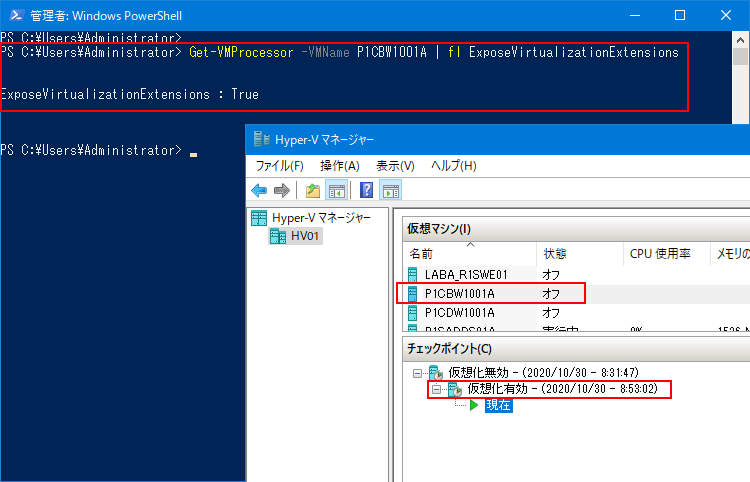
Task: Click the Back arrow in Hyper-V Manager toolbar
Action: pos(259,190)
